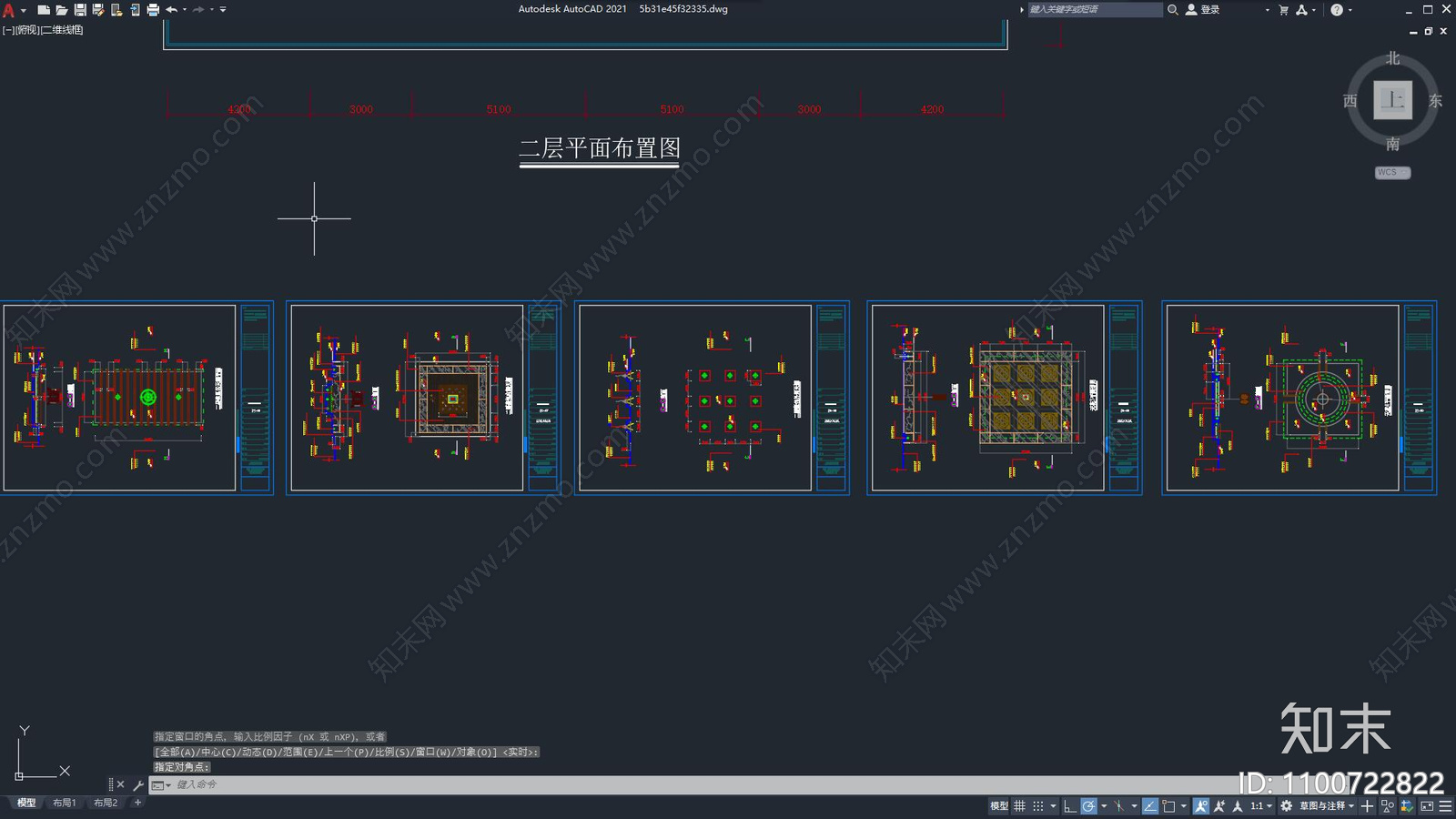Click the Redo arrow icon
Image resolution: width=1456 pixels, height=819 pixels.
pos(198,10)
